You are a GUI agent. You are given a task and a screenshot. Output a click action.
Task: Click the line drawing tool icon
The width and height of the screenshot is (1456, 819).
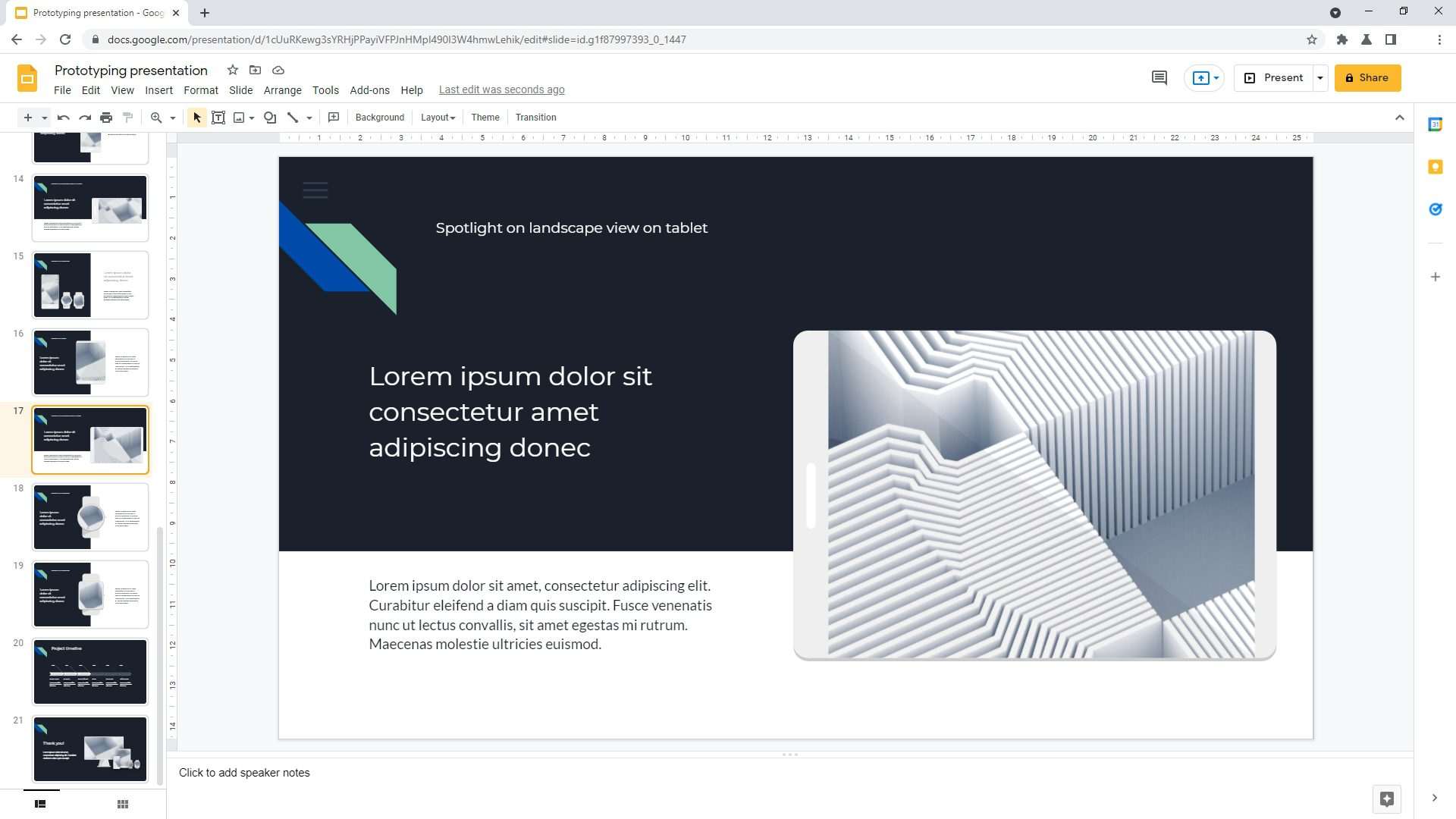click(293, 117)
